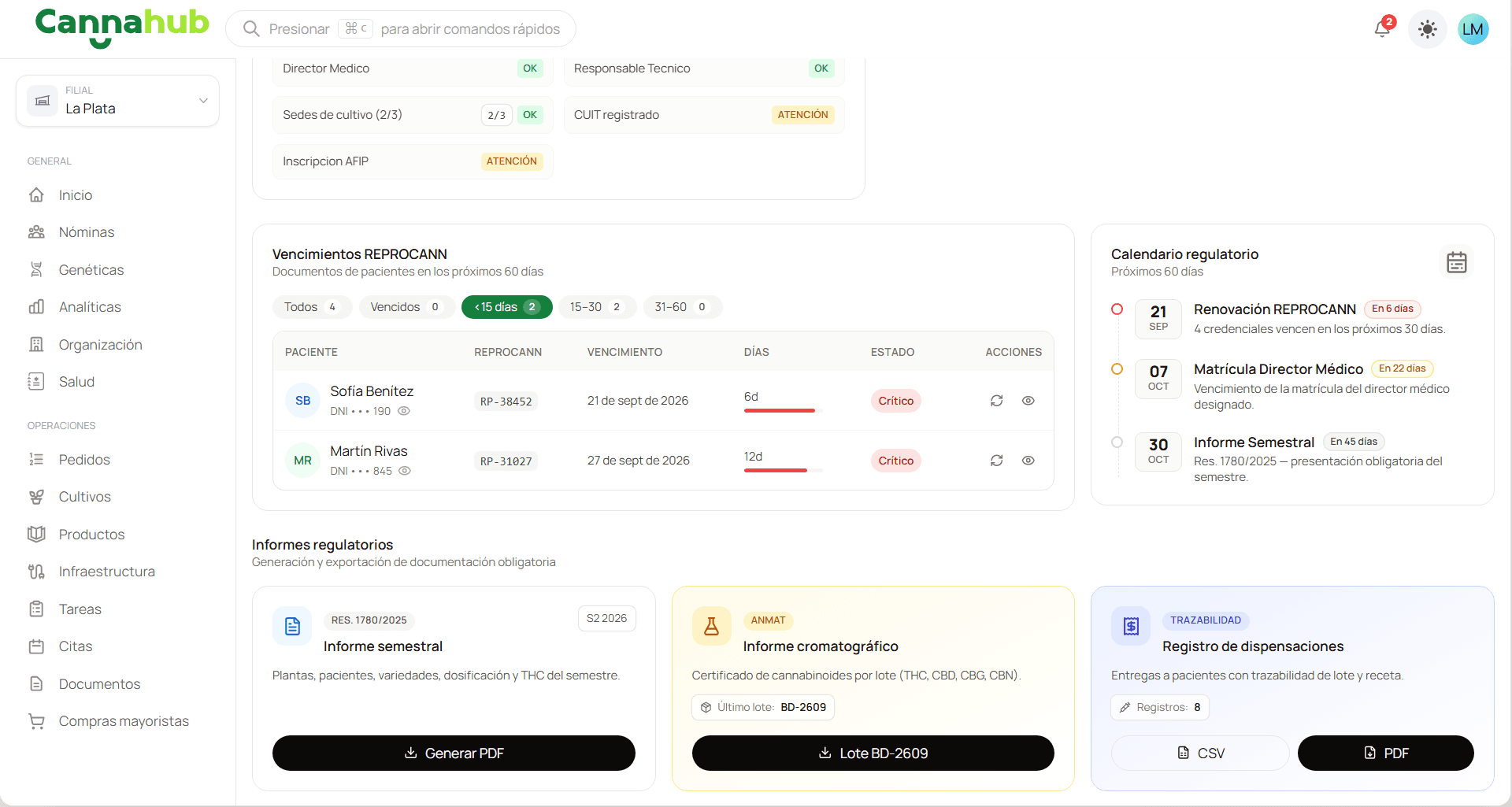Click Generar PDF for Informe semestral
Screen dimensions: 1512x807
coord(454,753)
